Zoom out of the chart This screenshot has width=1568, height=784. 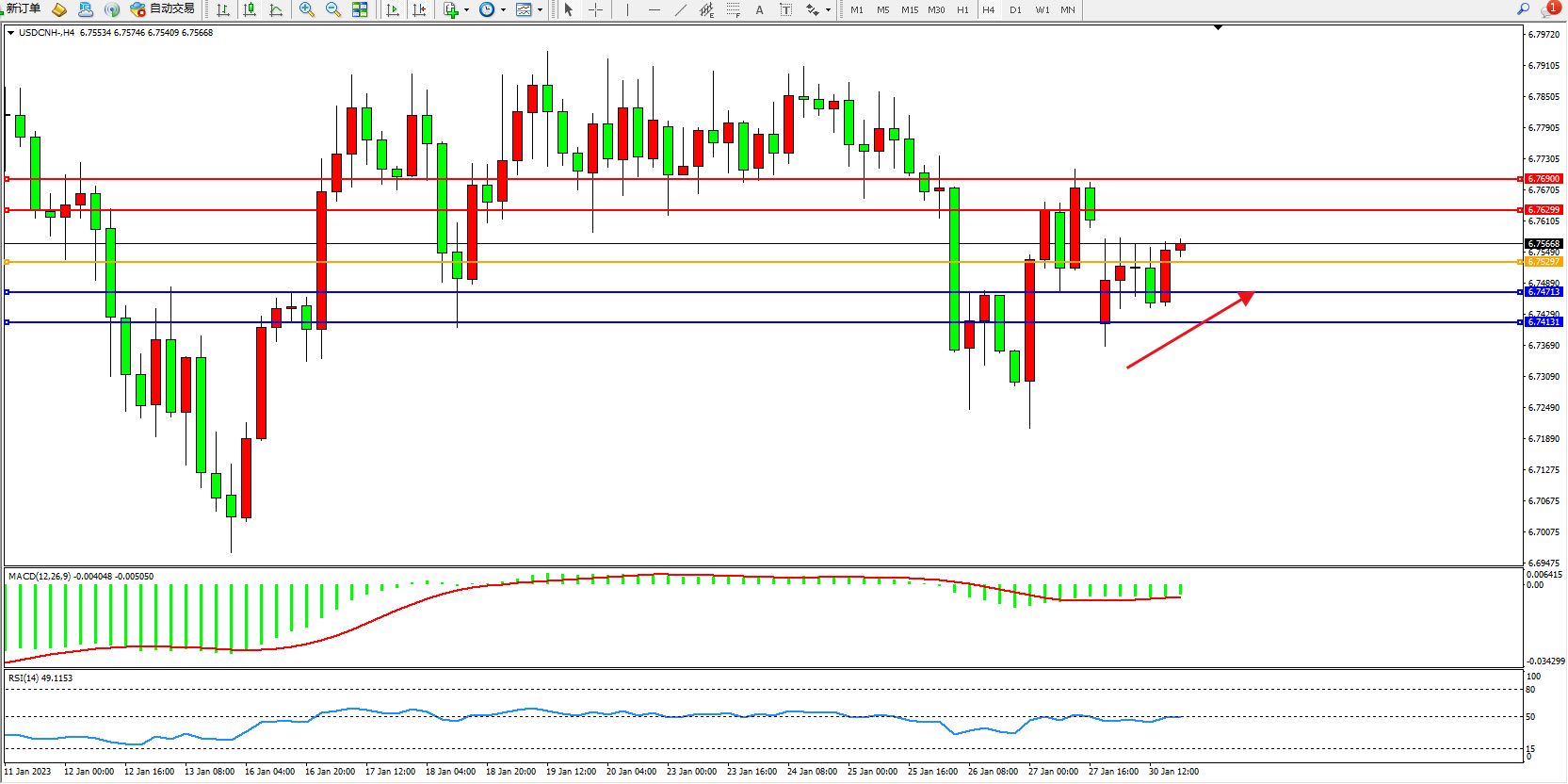pyautogui.click(x=333, y=9)
